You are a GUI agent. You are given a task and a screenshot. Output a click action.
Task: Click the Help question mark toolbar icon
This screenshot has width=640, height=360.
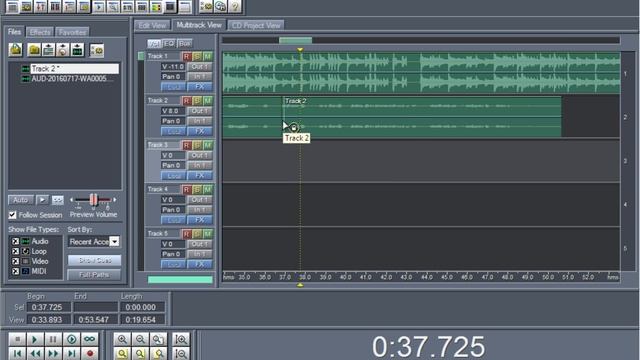(235, 6)
